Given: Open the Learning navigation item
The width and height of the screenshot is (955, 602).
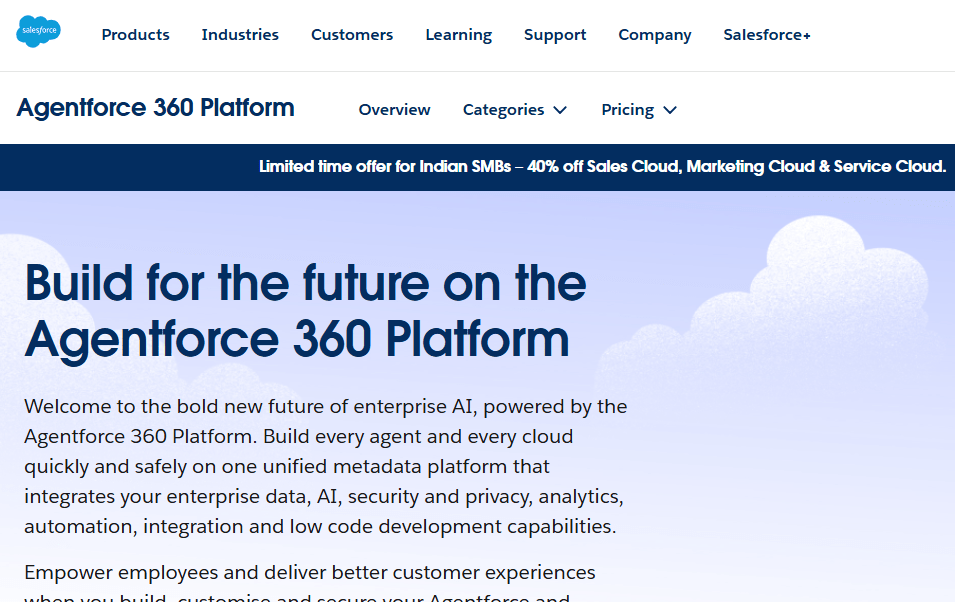Looking at the screenshot, I should pyautogui.click(x=458, y=35).
